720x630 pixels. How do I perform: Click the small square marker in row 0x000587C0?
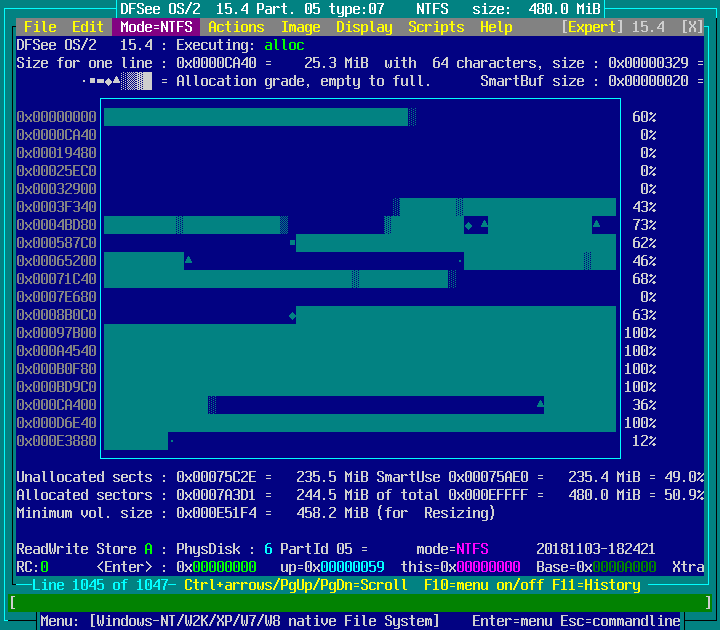click(x=292, y=243)
